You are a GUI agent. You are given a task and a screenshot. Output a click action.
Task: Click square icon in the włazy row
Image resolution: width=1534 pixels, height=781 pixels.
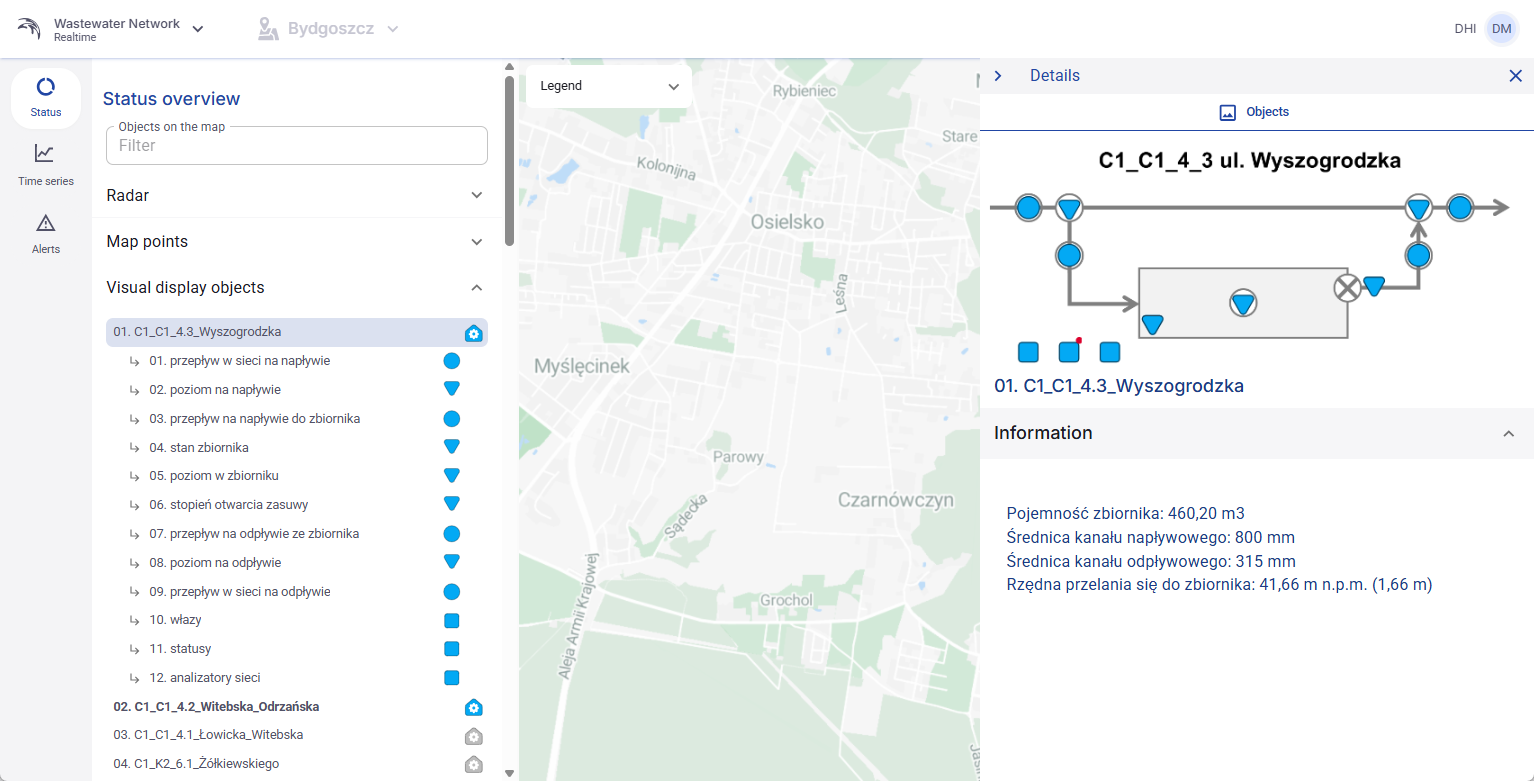click(x=451, y=620)
